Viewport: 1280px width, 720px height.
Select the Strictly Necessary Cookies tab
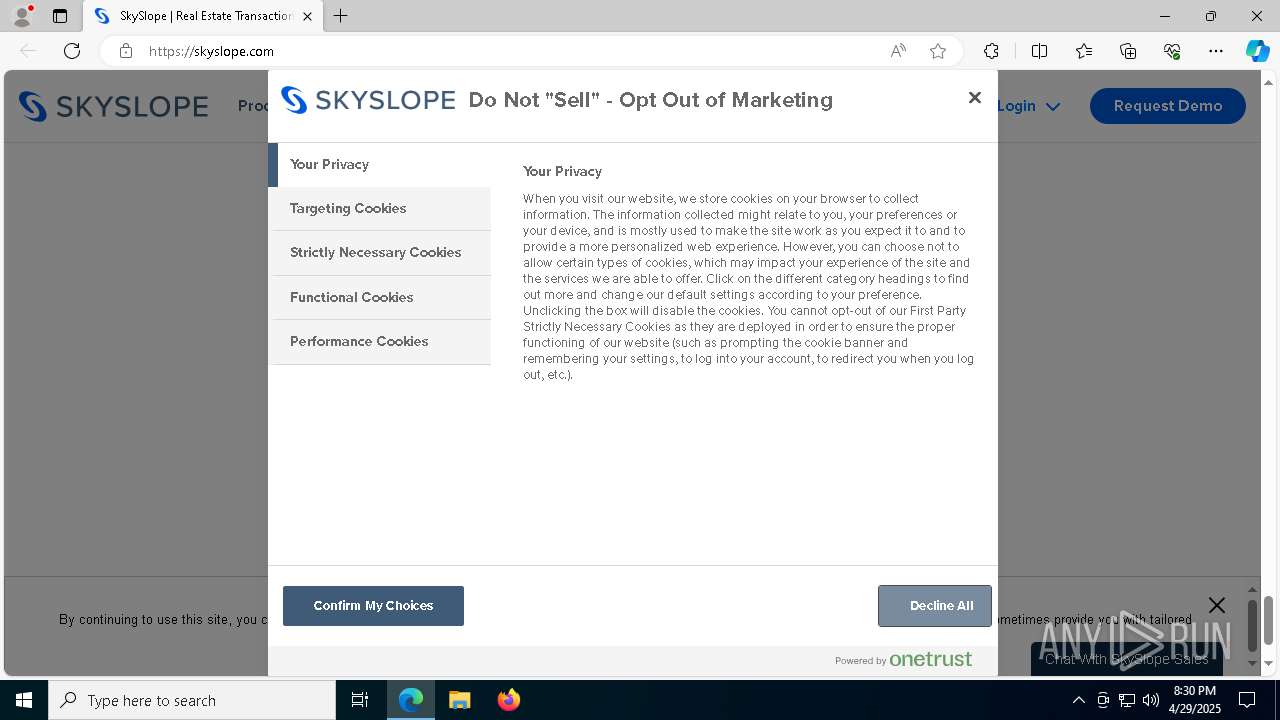[380, 252]
